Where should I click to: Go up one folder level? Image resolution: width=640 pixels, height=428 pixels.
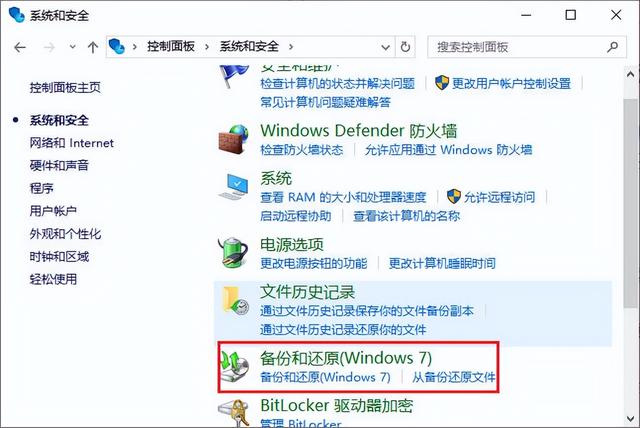[x=93, y=47]
